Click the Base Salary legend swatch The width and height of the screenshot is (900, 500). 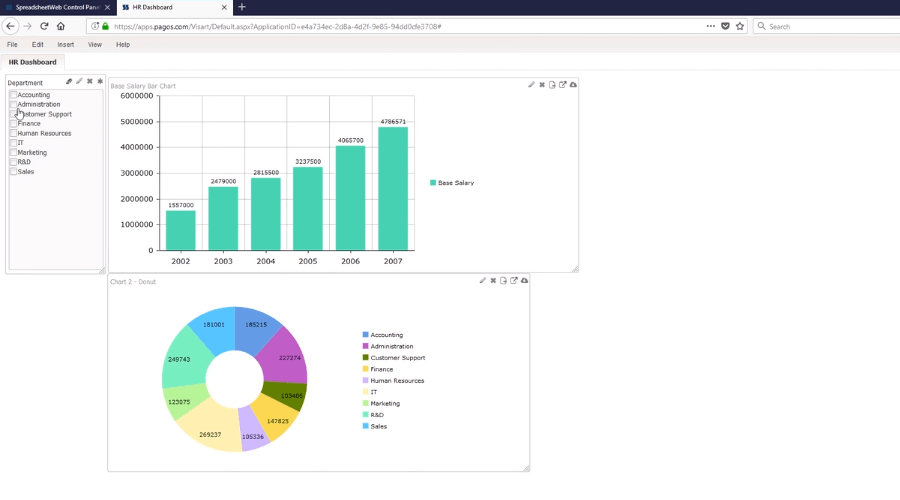click(x=433, y=183)
